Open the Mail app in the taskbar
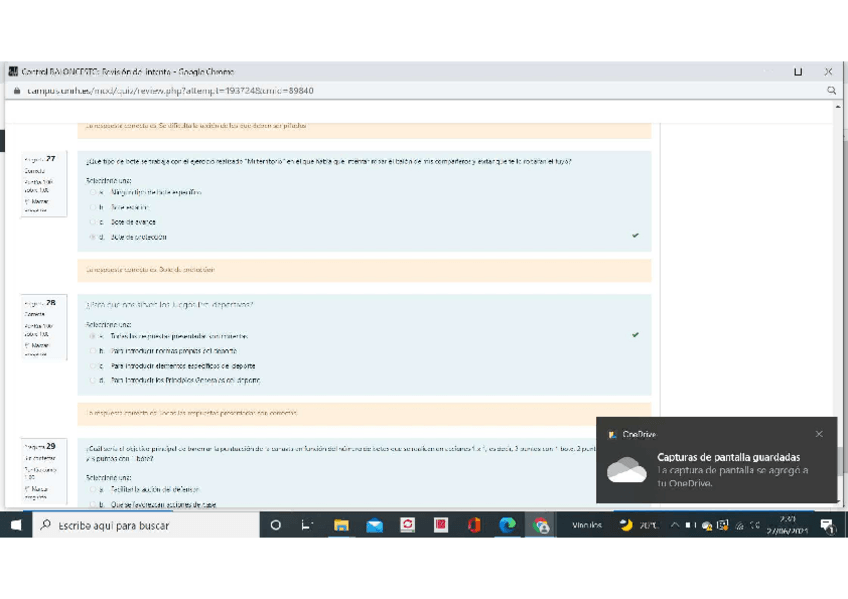 (374, 525)
